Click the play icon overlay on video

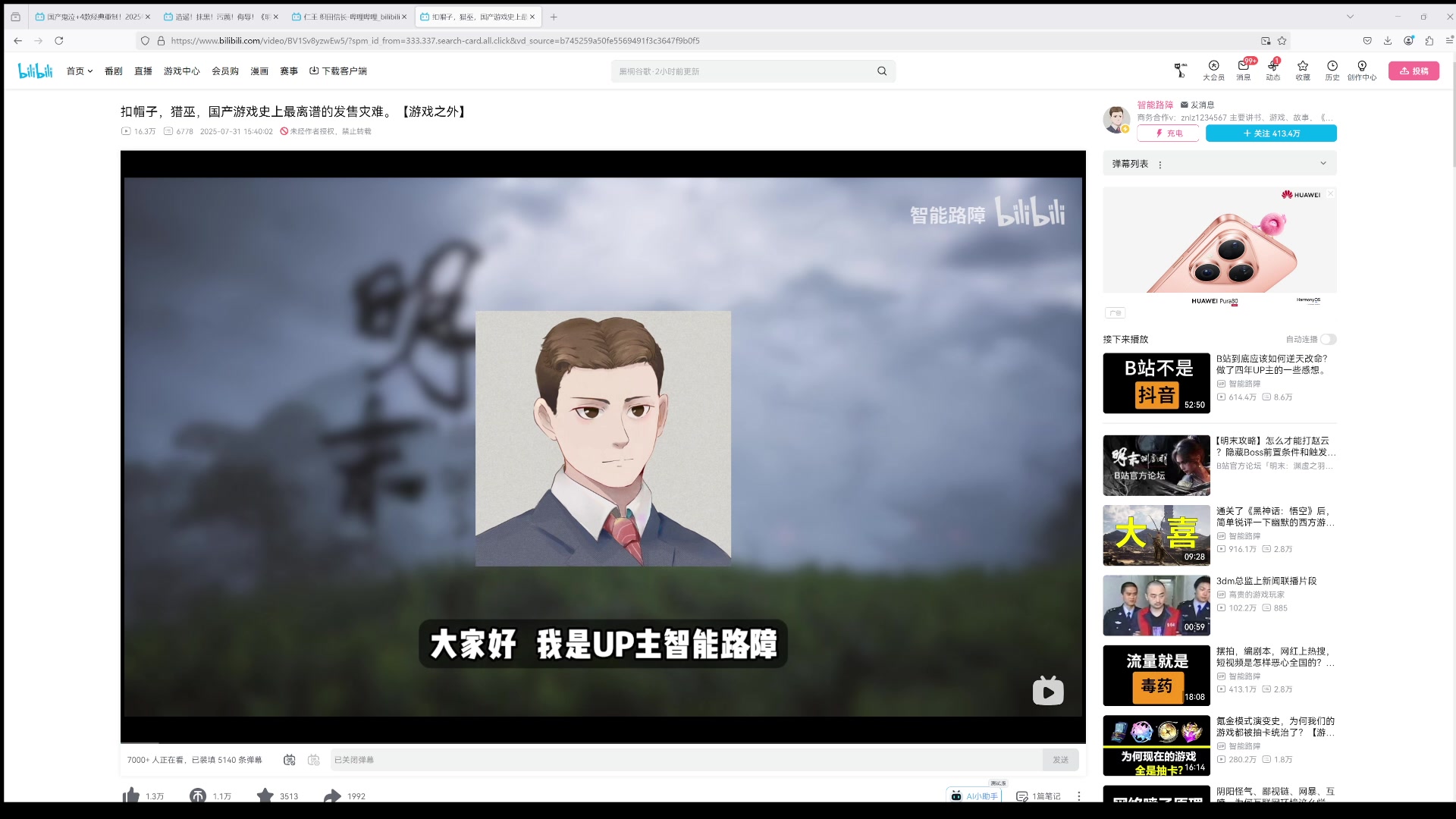point(1048,691)
